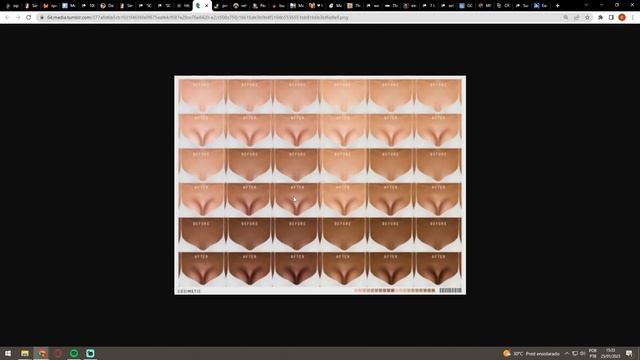Screen dimensions: 640x360
Task: Expand the tab search chevron
Action: pyautogui.click(x=586, y=5)
